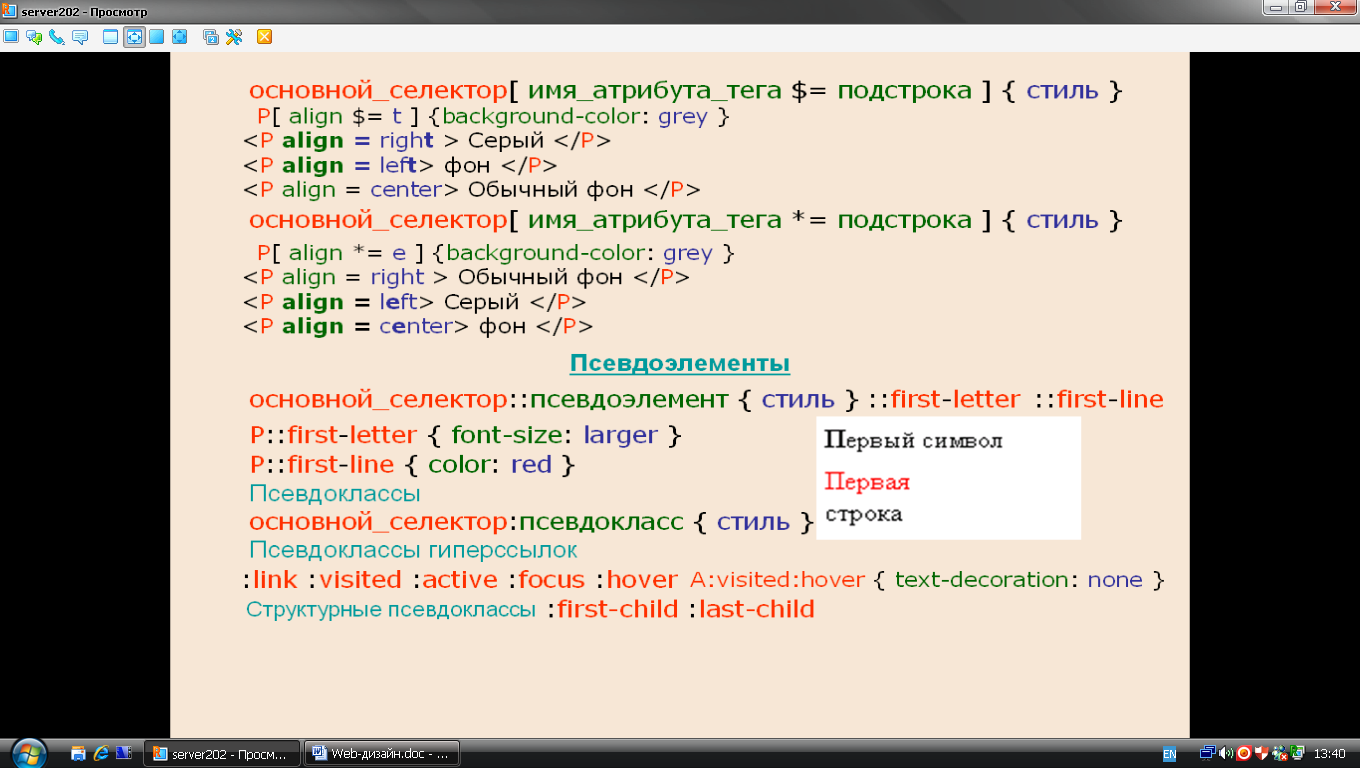Screen dimensions: 1360x768
Task: Start a voice call with the phone icon
Action: (57, 37)
